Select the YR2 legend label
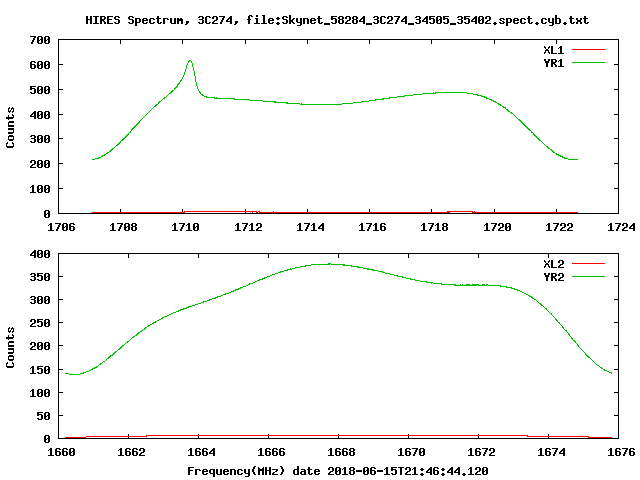 tap(553, 277)
